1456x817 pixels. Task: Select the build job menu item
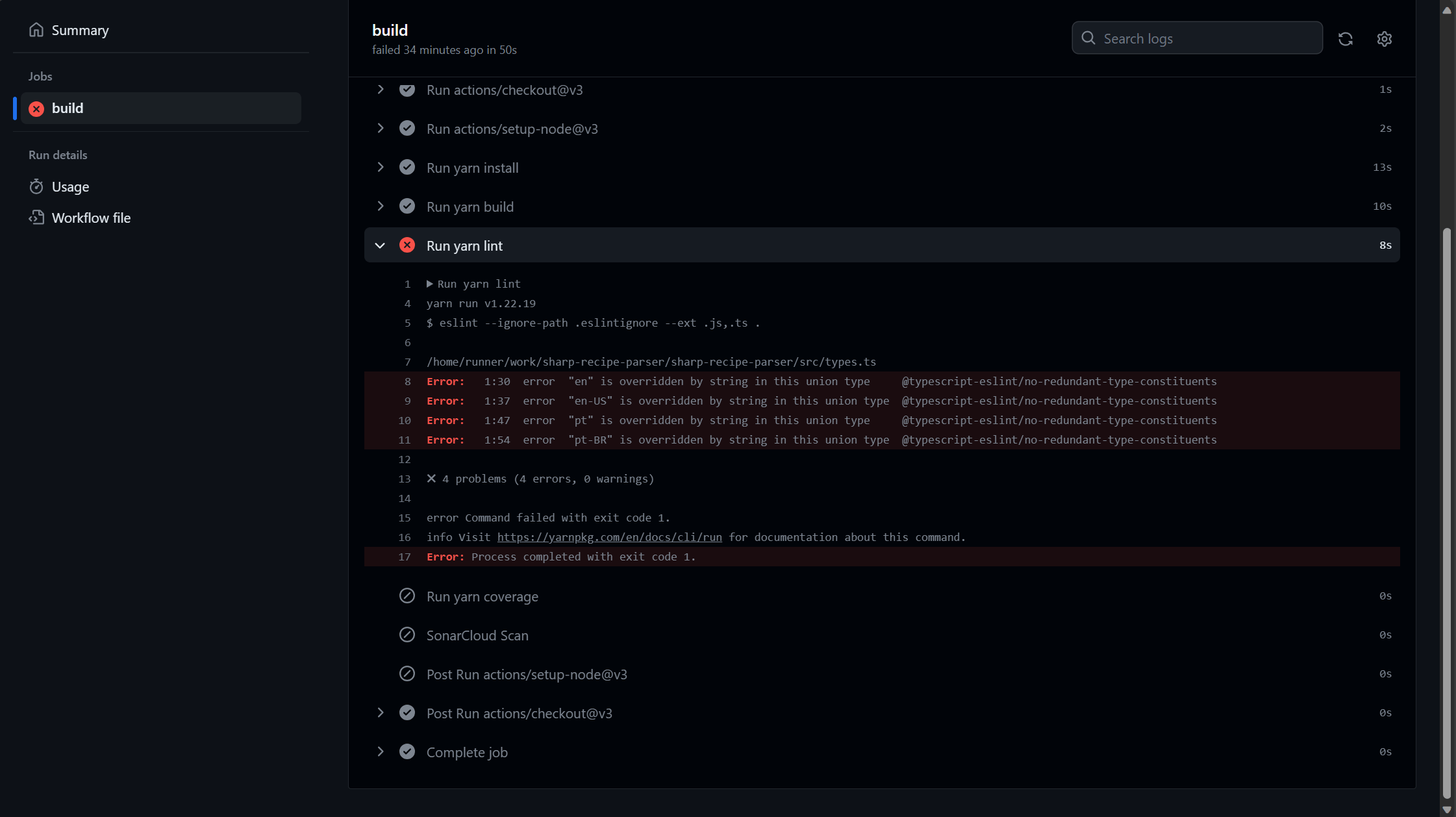click(160, 108)
